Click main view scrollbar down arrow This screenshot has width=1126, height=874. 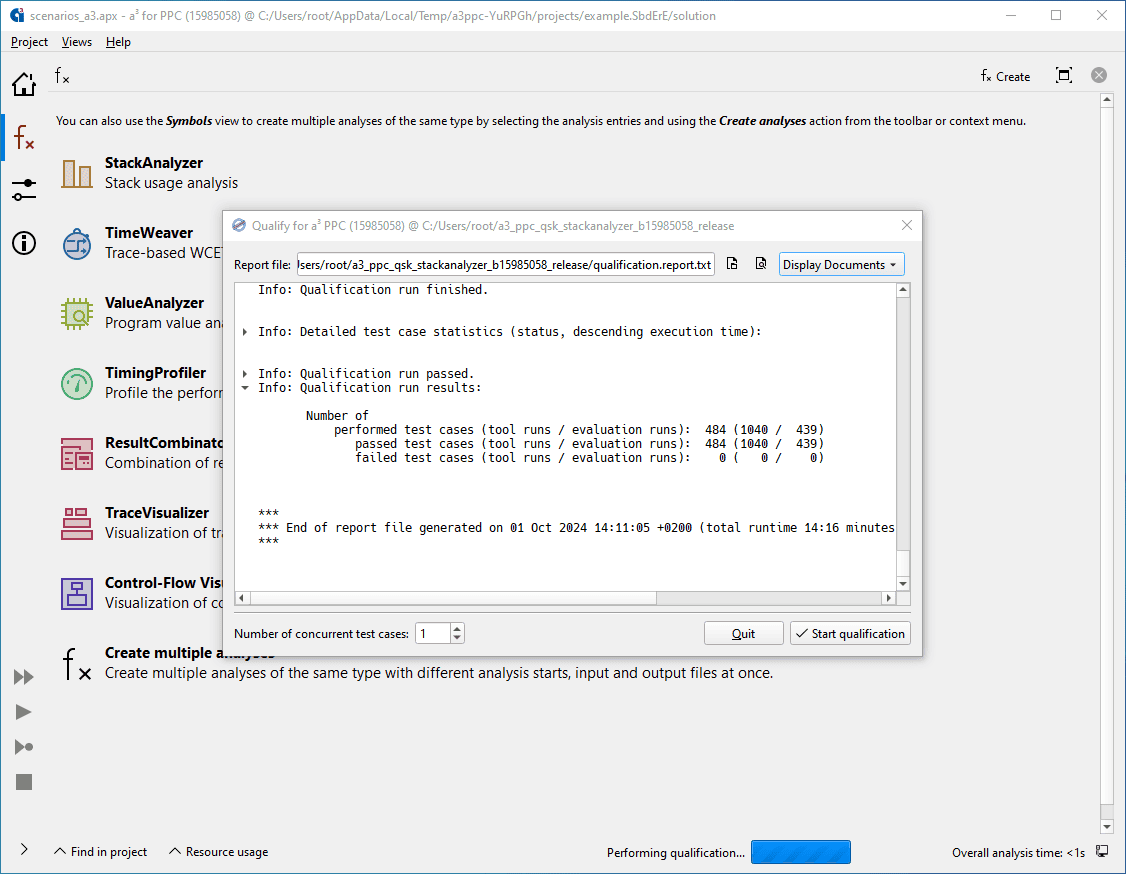(1107, 827)
